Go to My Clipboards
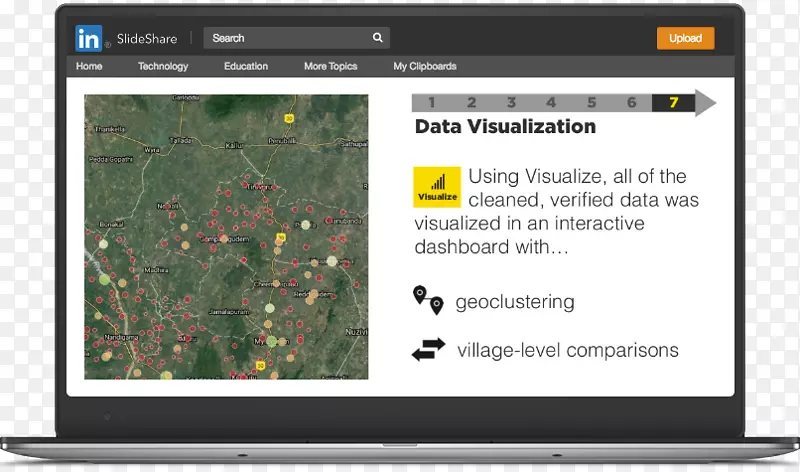The width and height of the screenshot is (800, 472). pos(425,66)
